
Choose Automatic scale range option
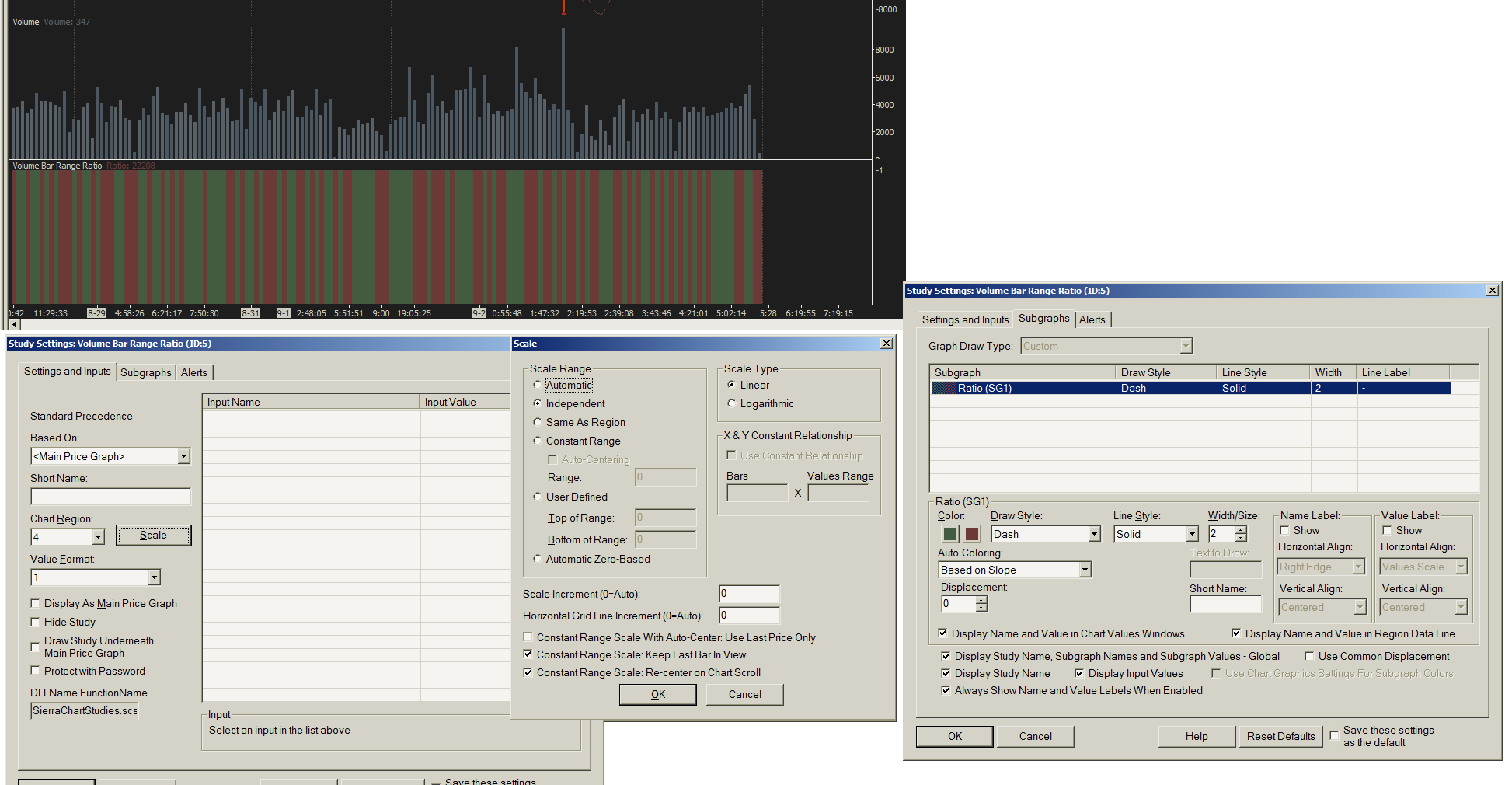click(x=538, y=385)
